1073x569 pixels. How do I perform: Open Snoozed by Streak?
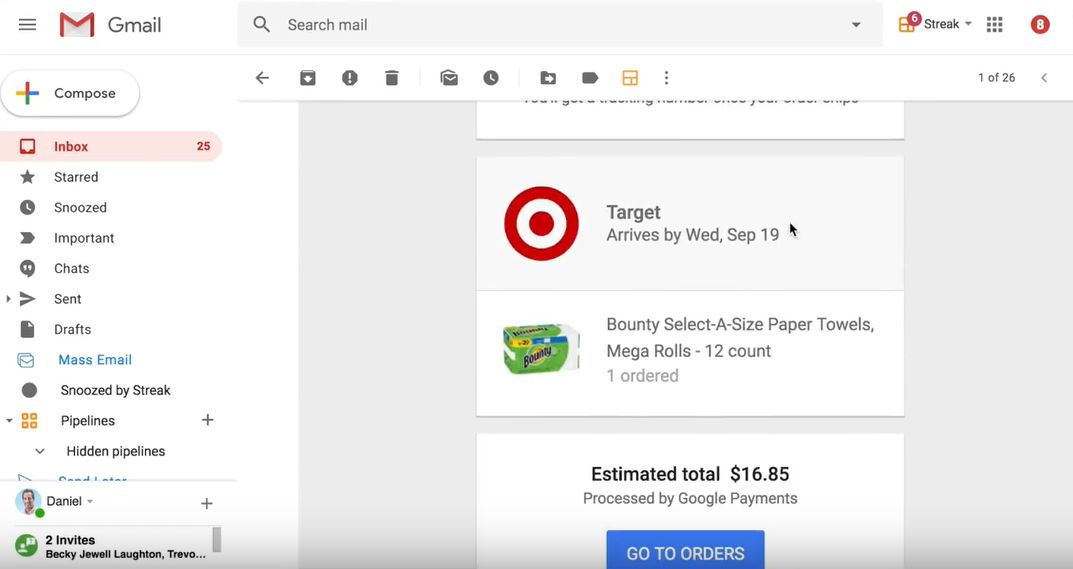pyautogui.click(x=115, y=390)
